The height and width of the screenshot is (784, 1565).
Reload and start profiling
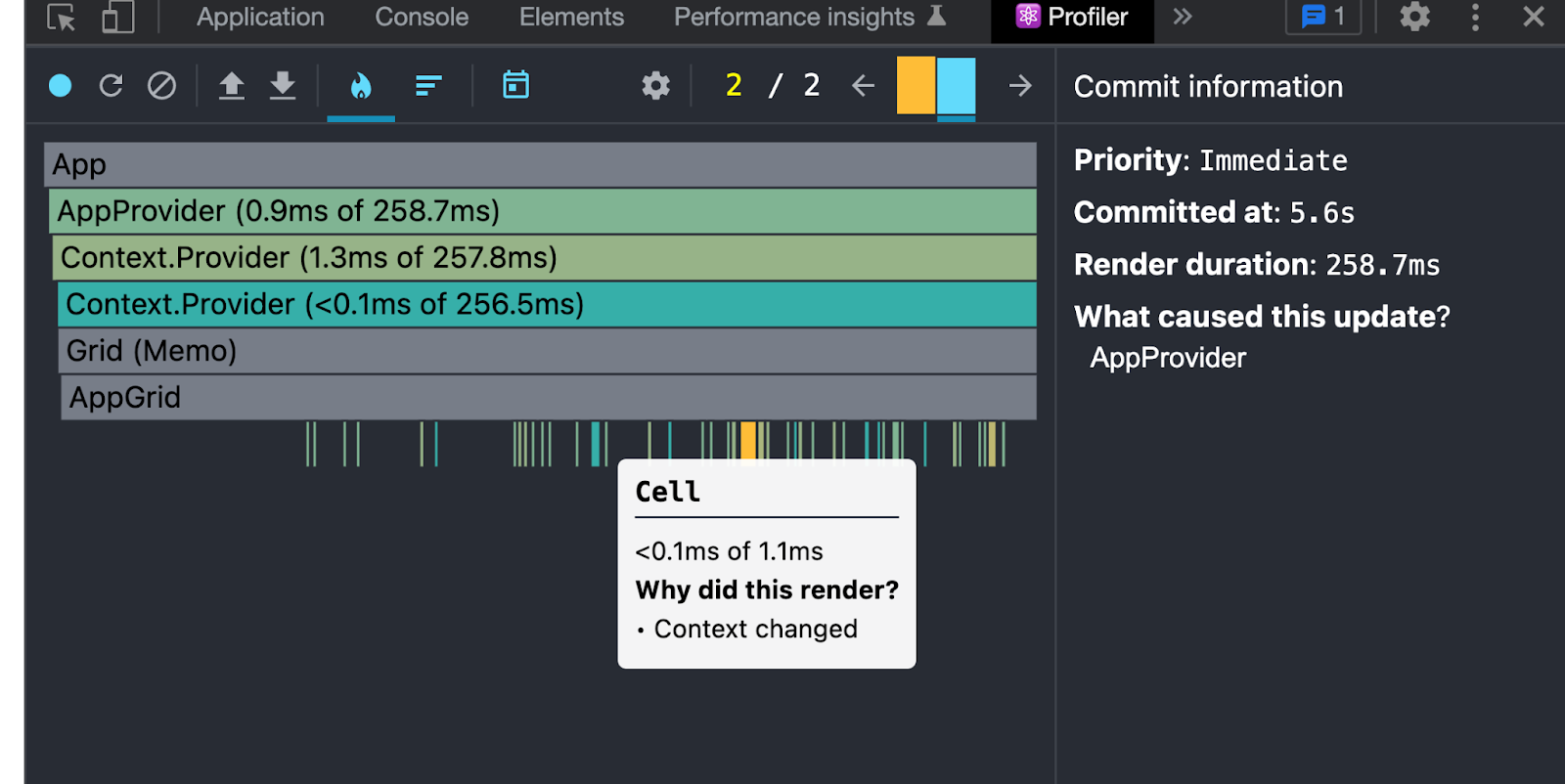point(111,86)
